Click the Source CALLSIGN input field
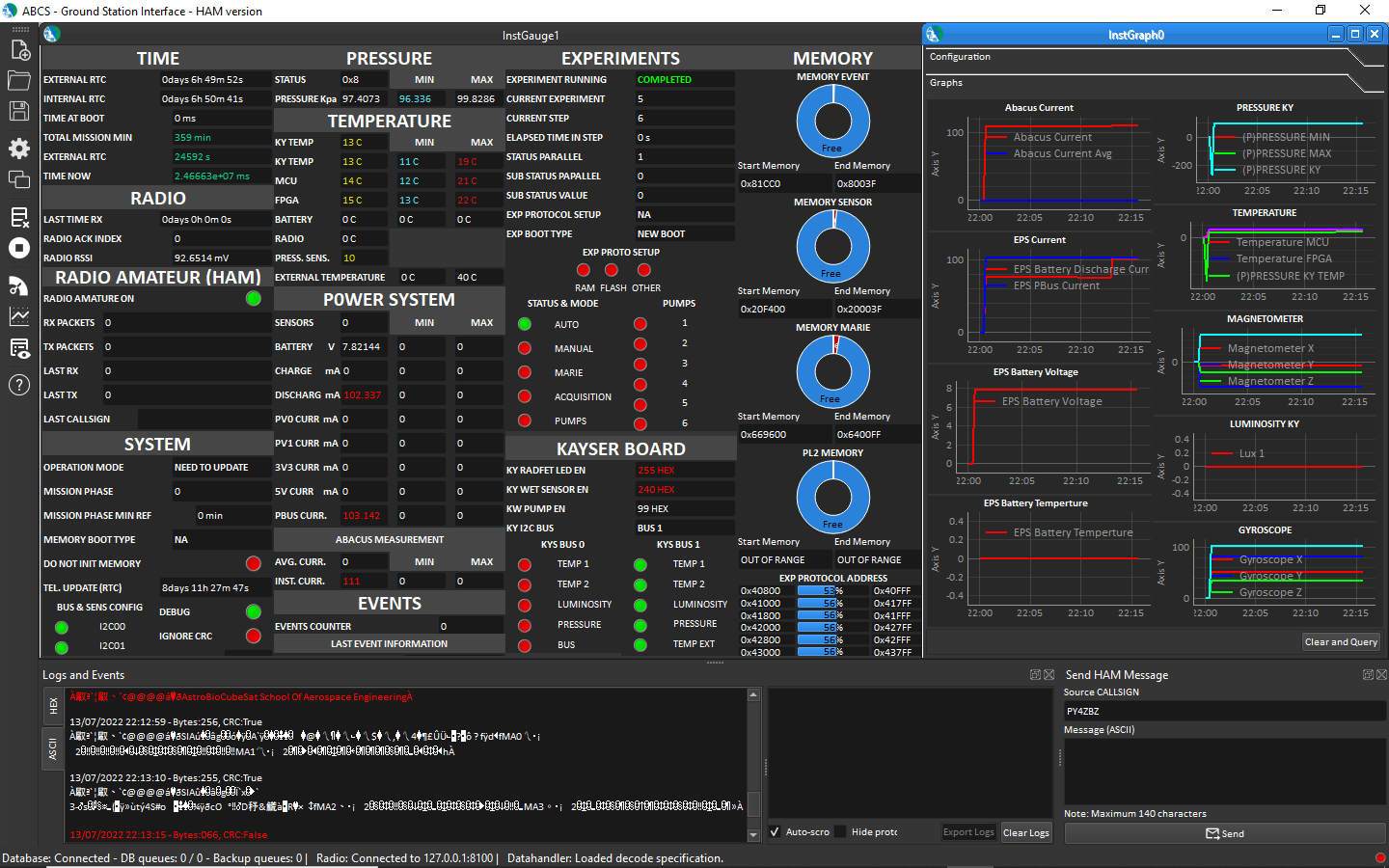The image size is (1389, 868). coord(1225,711)
